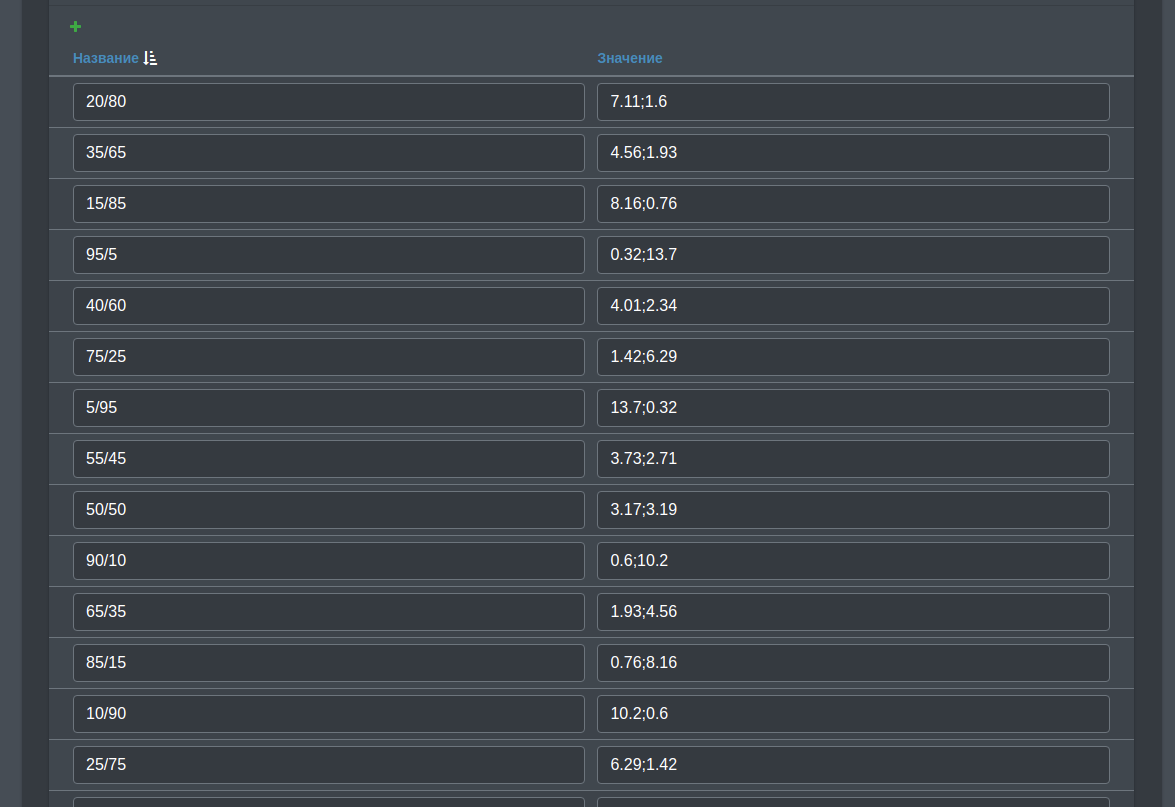Focus the value input 4.01;2.34

[853, 306]
